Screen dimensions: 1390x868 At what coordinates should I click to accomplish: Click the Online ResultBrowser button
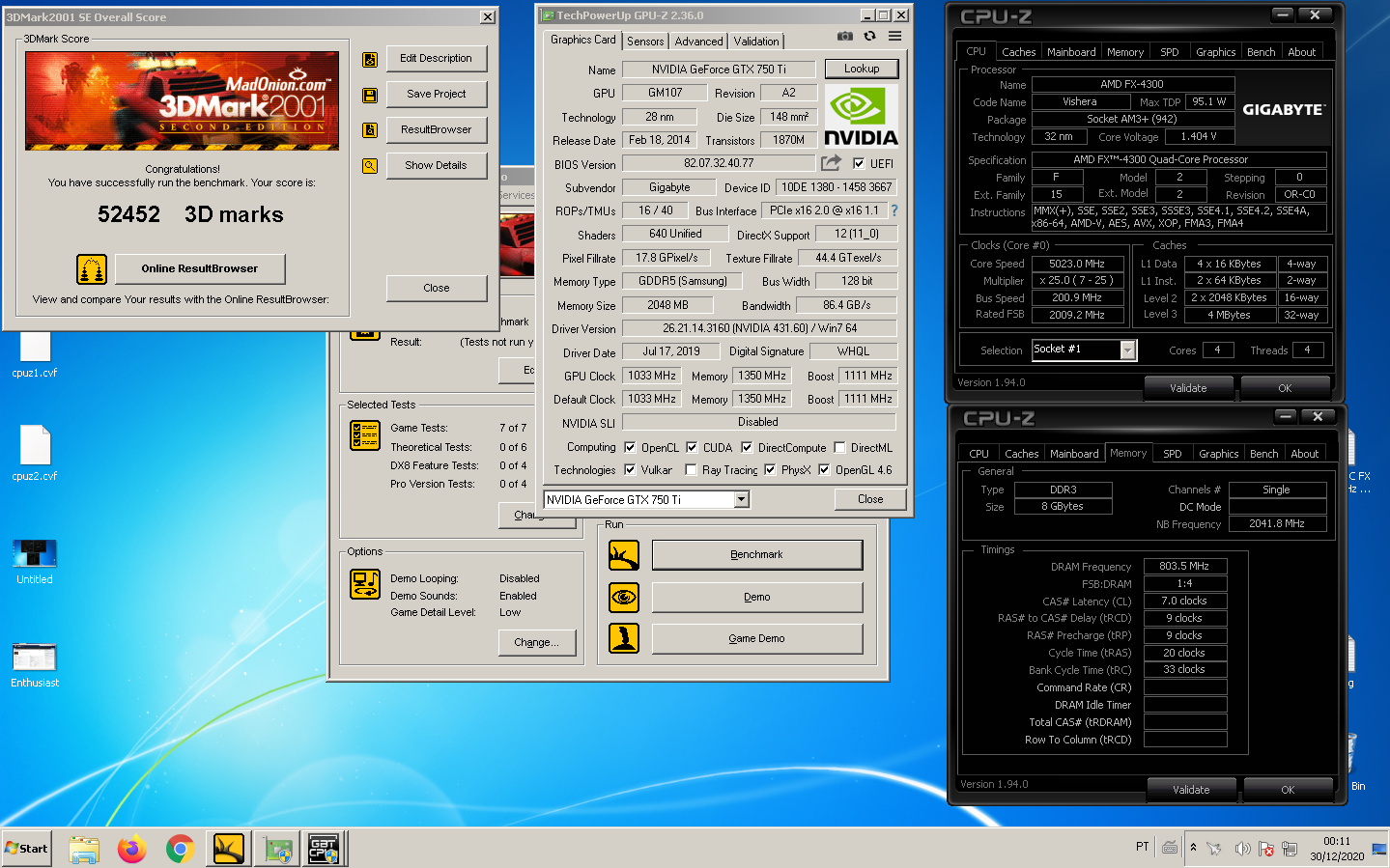click(x=200, y=268)
